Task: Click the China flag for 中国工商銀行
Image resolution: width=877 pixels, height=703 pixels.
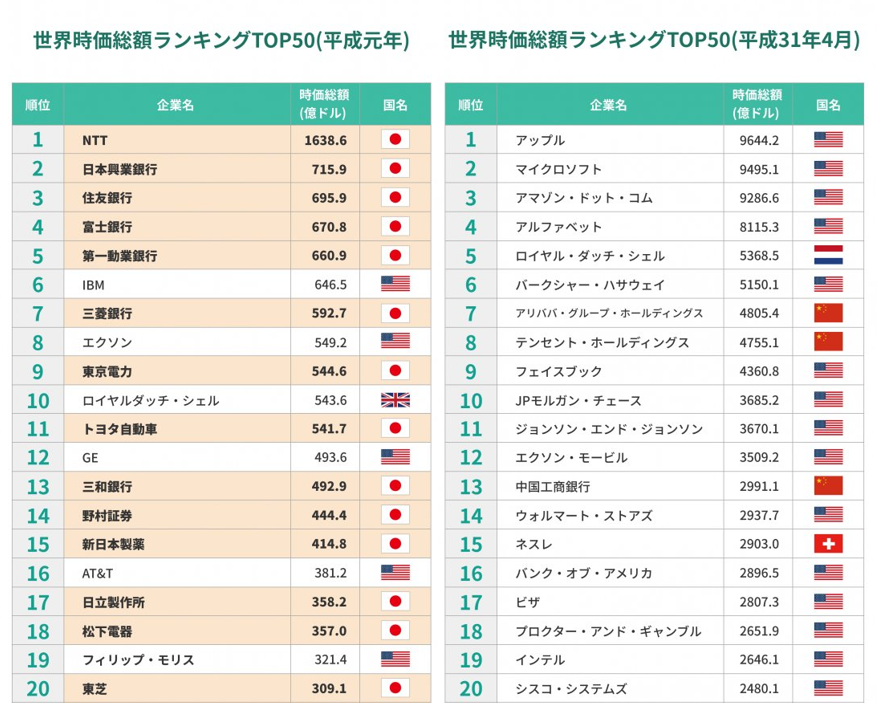Action: point(828,486)
